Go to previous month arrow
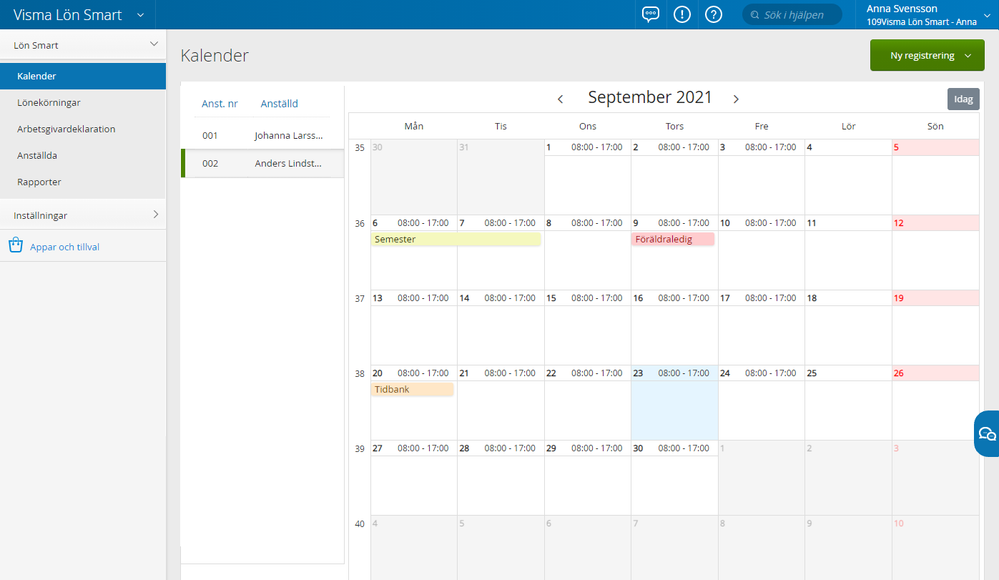Viewport: 999px width, 580px height. [x=560, y=99]
